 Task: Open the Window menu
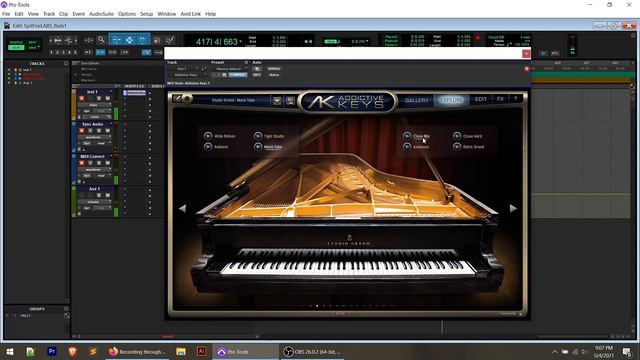tap(167, 14)
